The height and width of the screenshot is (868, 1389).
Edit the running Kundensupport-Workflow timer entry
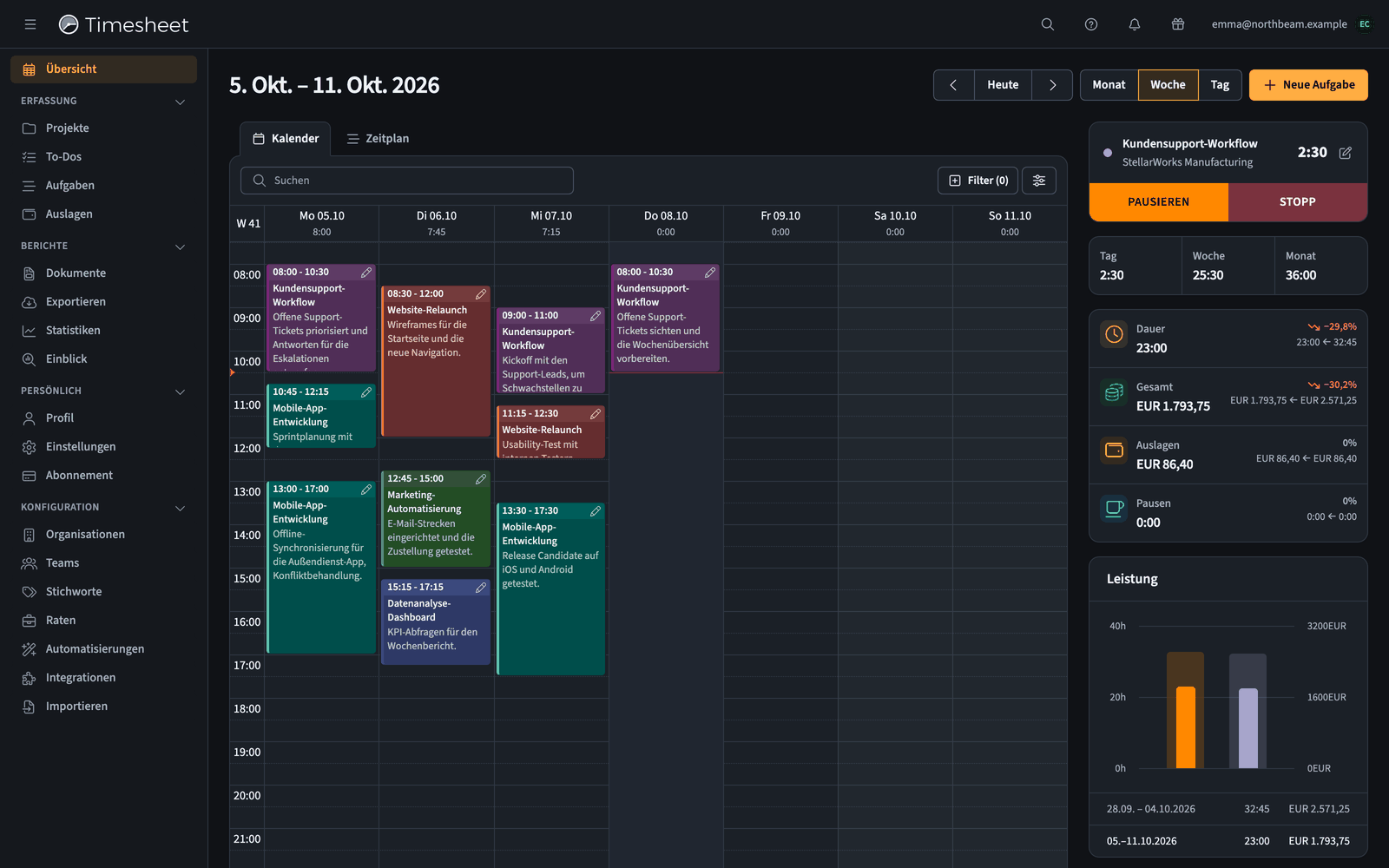click(x=1346, y=153)
